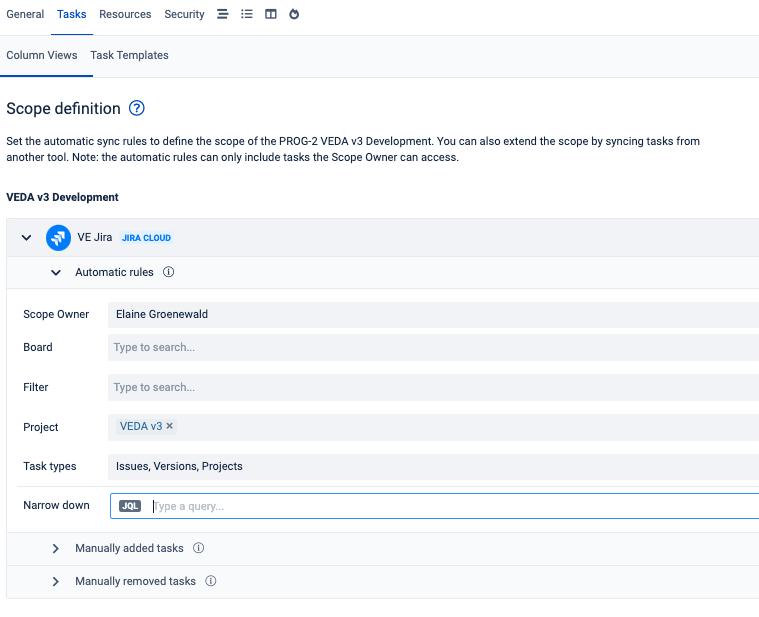Collapse the VE Jira connection section
This screenshot has width=759, height=617.
pyautogui.click(x=27, y=238)
